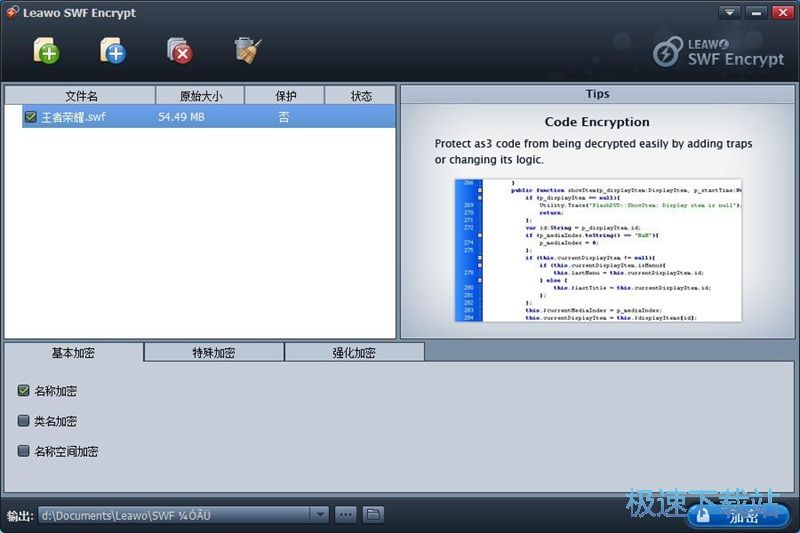The height and width of the screenshot is (533, 800).
Task: Enable the 名称空间加密 checkbox
Action: (23, 451)
